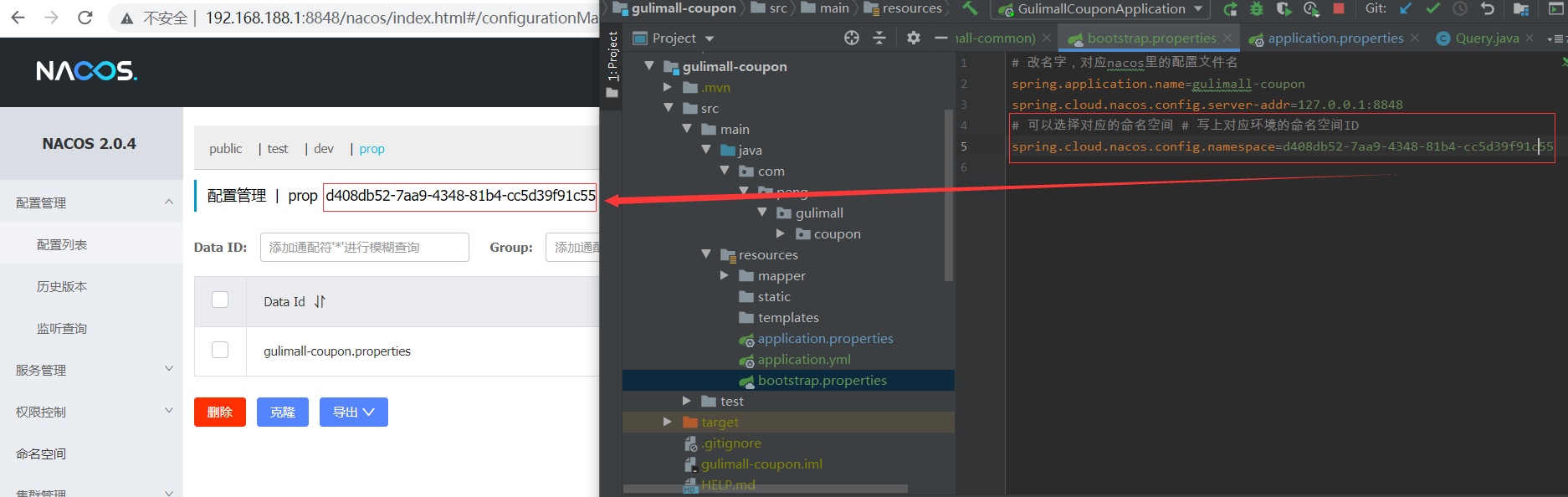The width and height of the screenshot is (1568, 497).
Task: Click the Git commit green checkmark
Action: [x=1433, y=8]
